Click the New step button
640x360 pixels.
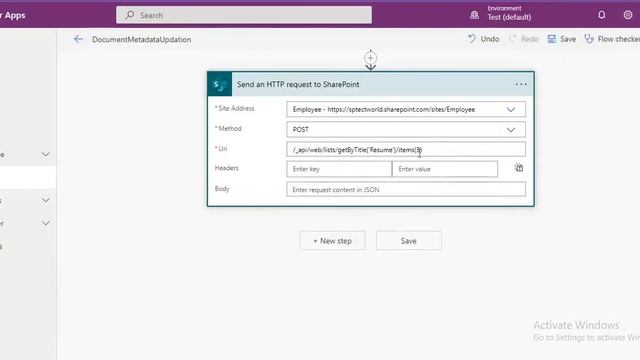pyautogui.click(x=332, y=241)
